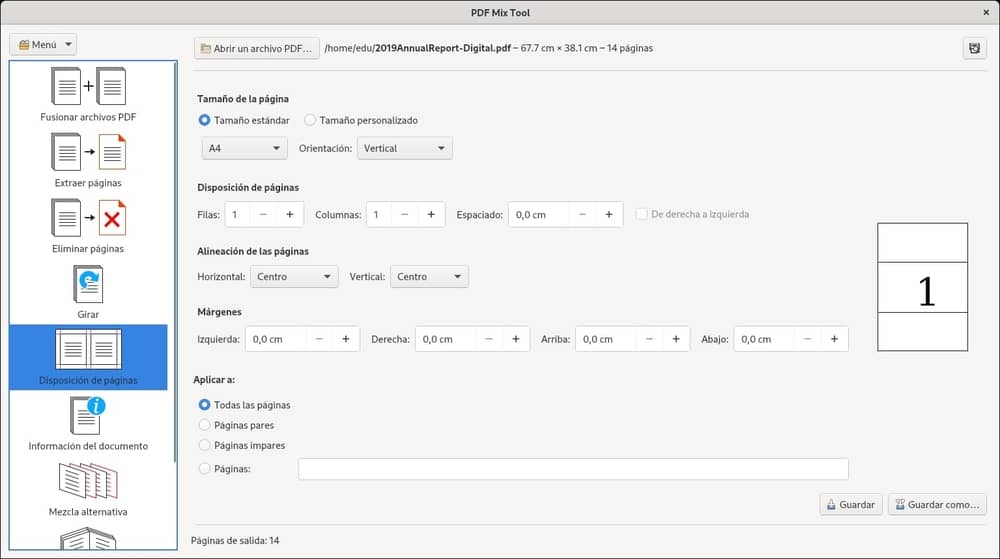Viewport: 1000px width, 559px height.
Task: Open the Orientación Vertical dropdown
Action: (404, 149)
